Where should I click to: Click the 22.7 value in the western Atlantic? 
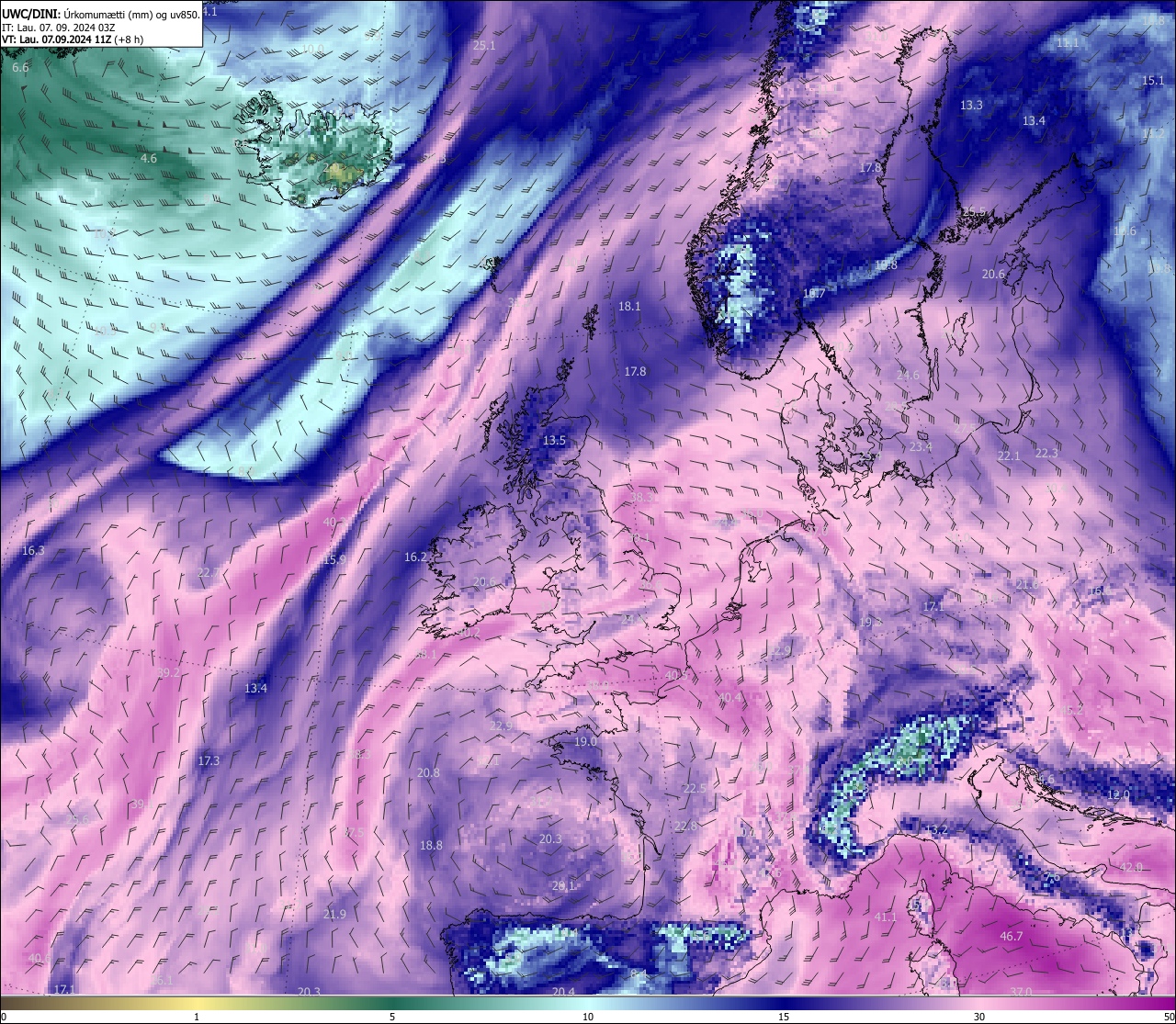coord(209,572)
